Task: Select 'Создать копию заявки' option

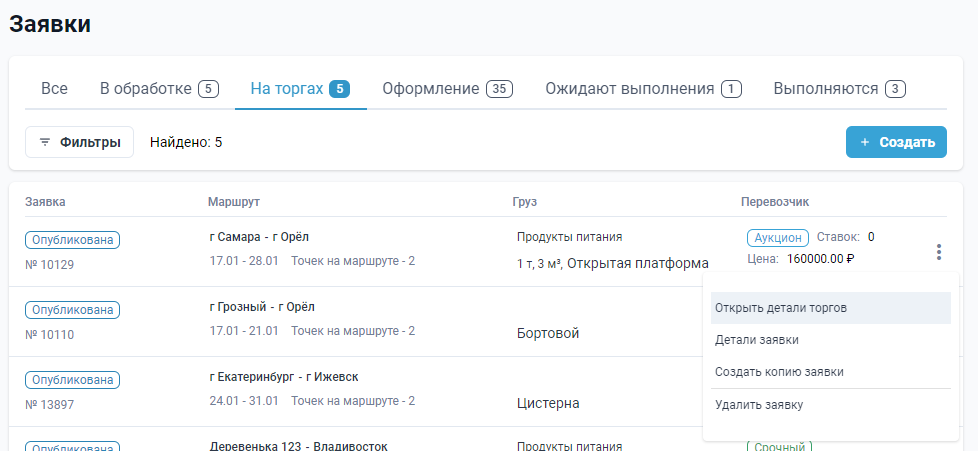Action: (831, 372)
